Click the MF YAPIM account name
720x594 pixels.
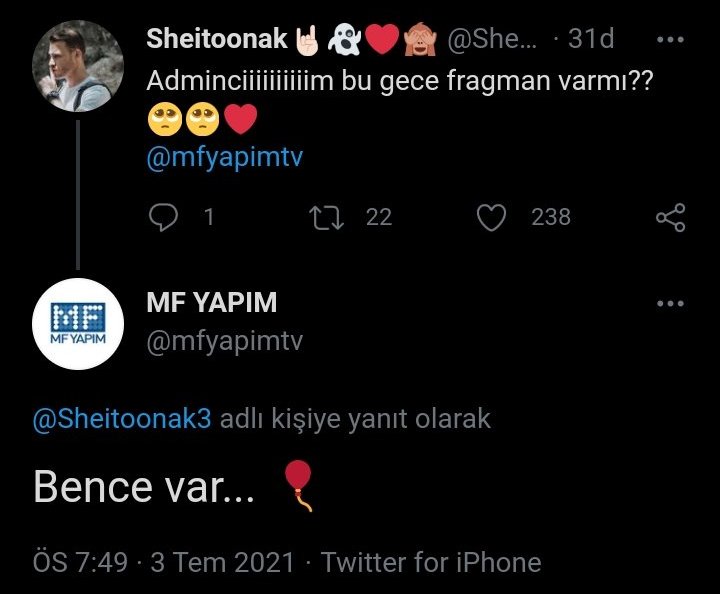(211, 302)
